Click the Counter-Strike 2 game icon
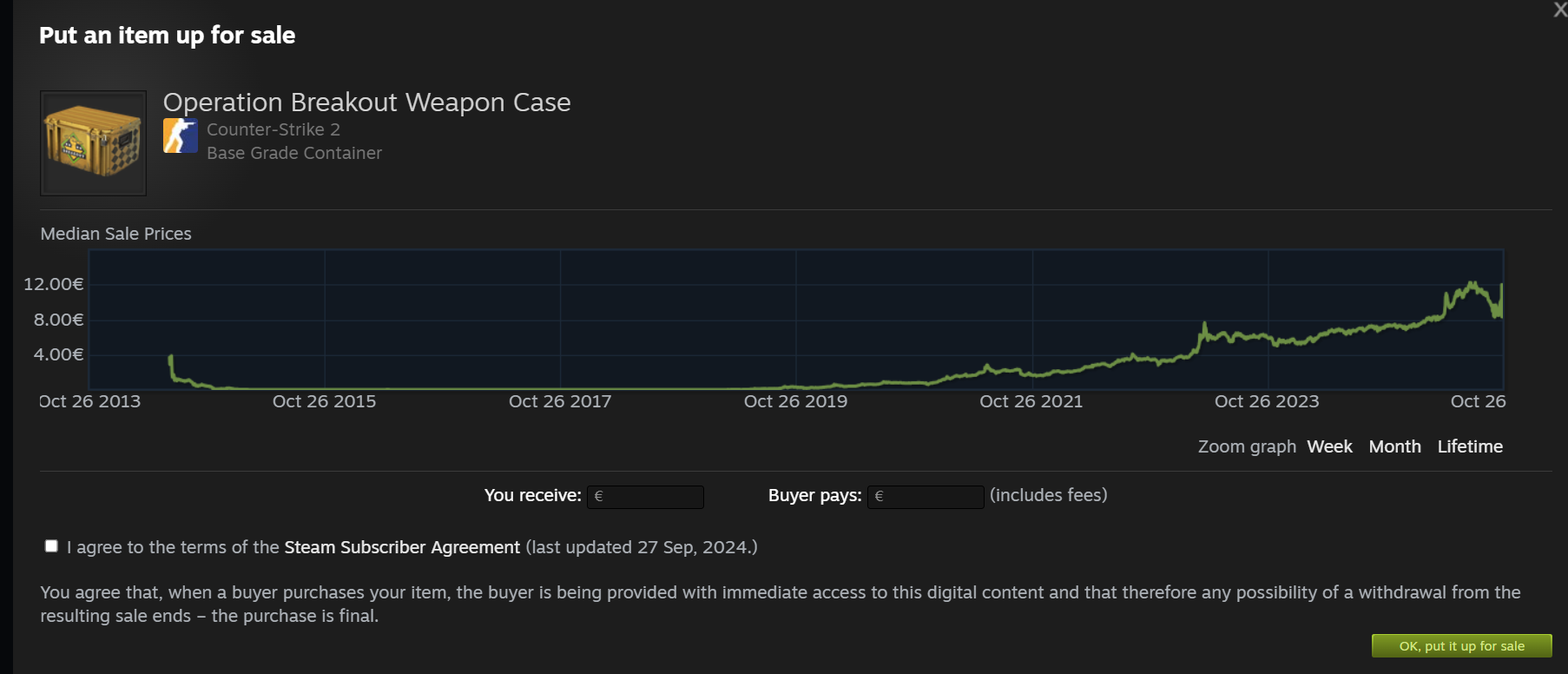Image resolution: width=1568 pixels, height=674 pixels. 181,135
